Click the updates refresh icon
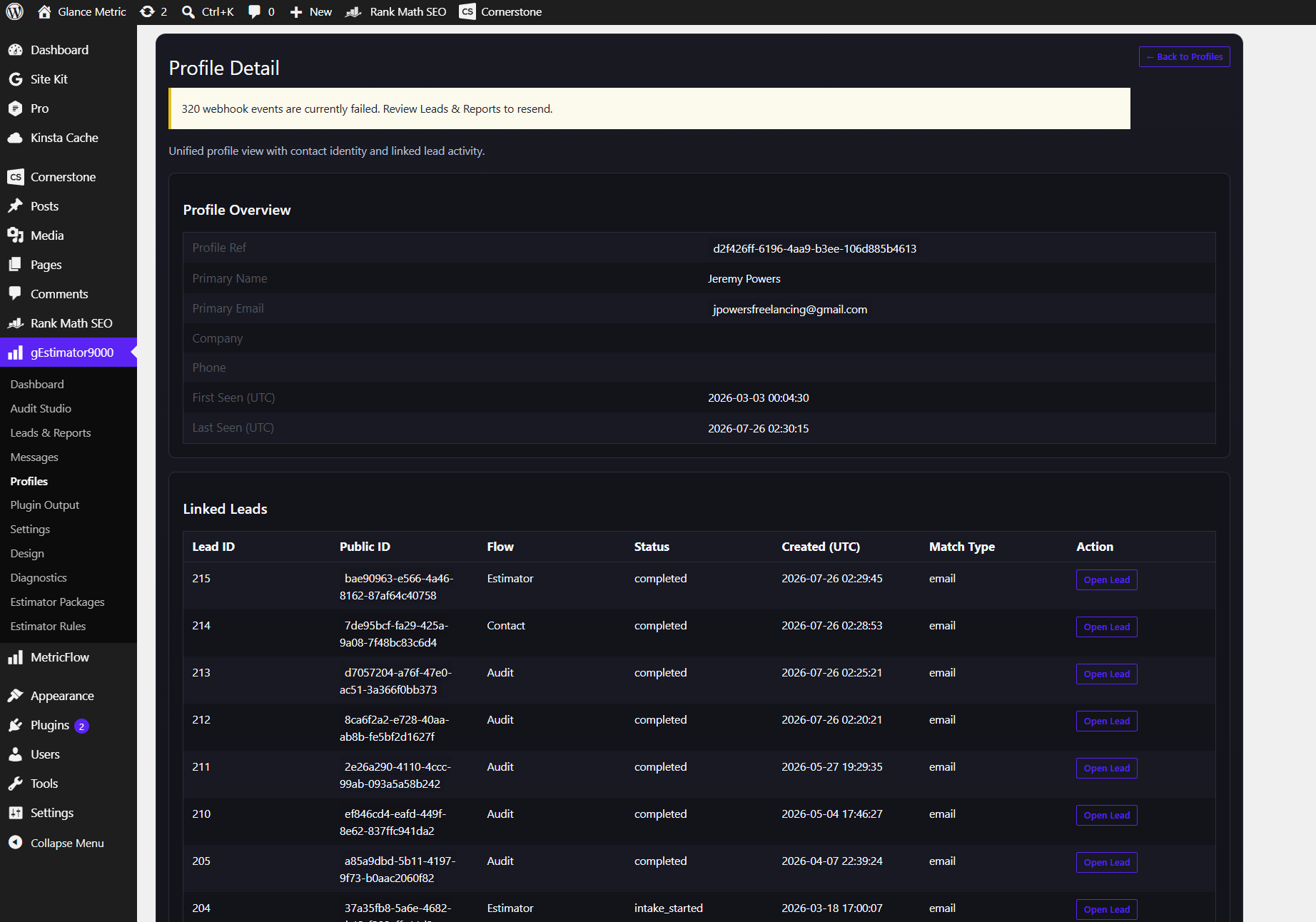1316x922 pixels. coord(147,11)
